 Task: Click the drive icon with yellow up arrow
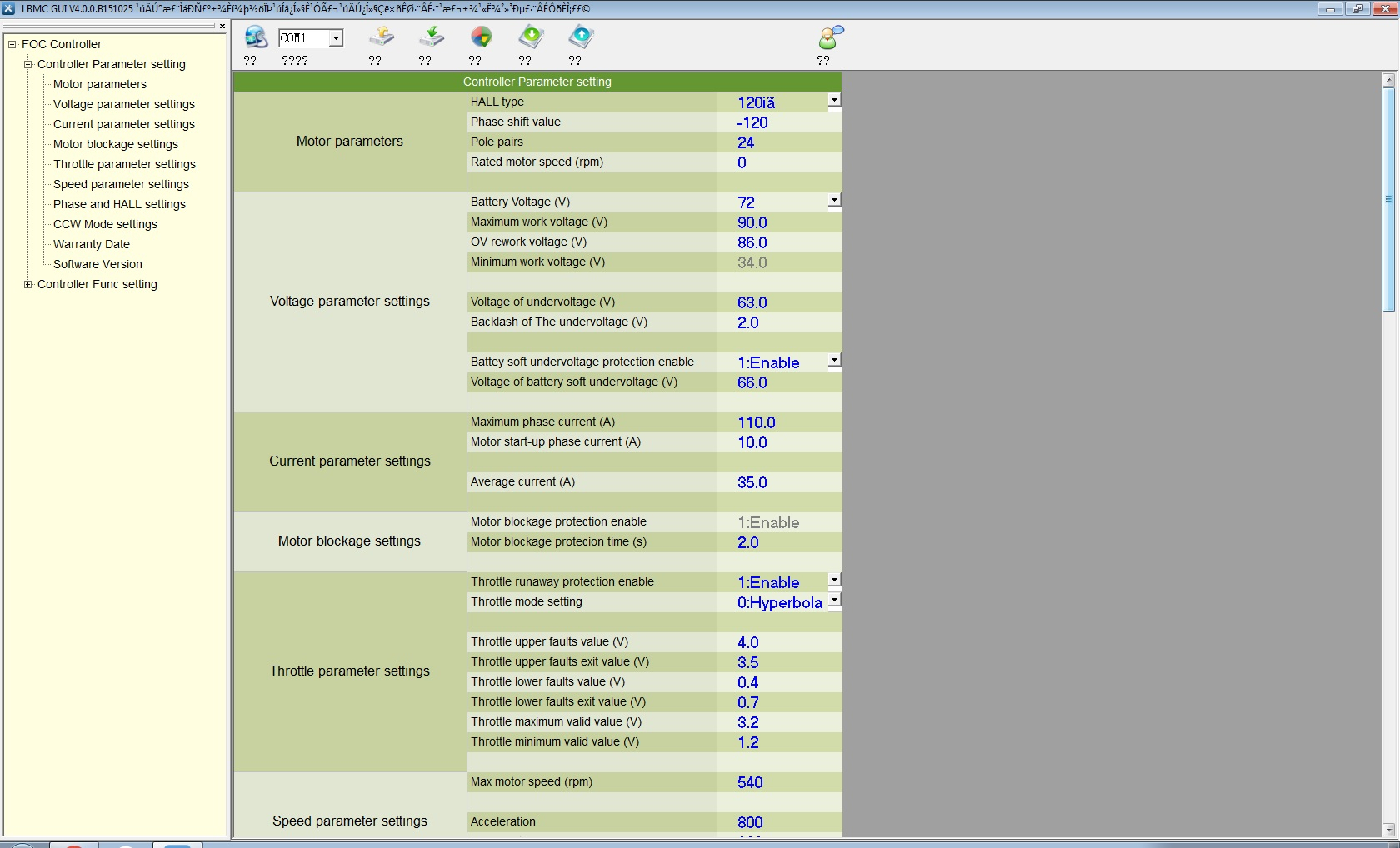(x=381, y=37)
